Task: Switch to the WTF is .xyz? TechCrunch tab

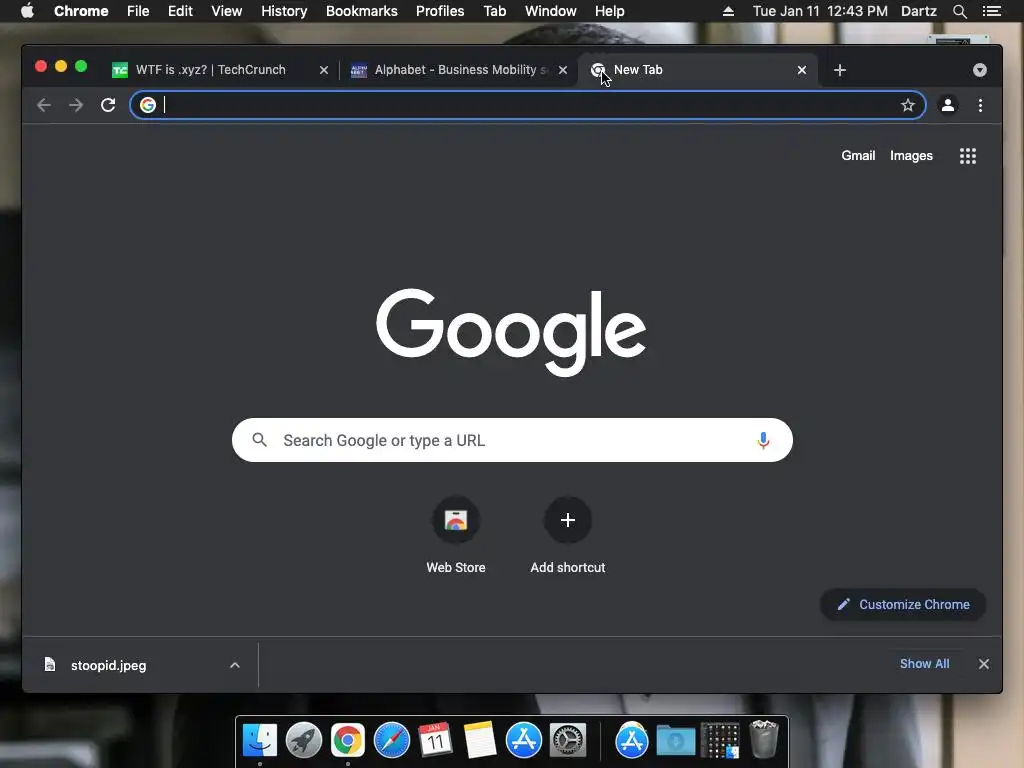Action: [210, 70]
